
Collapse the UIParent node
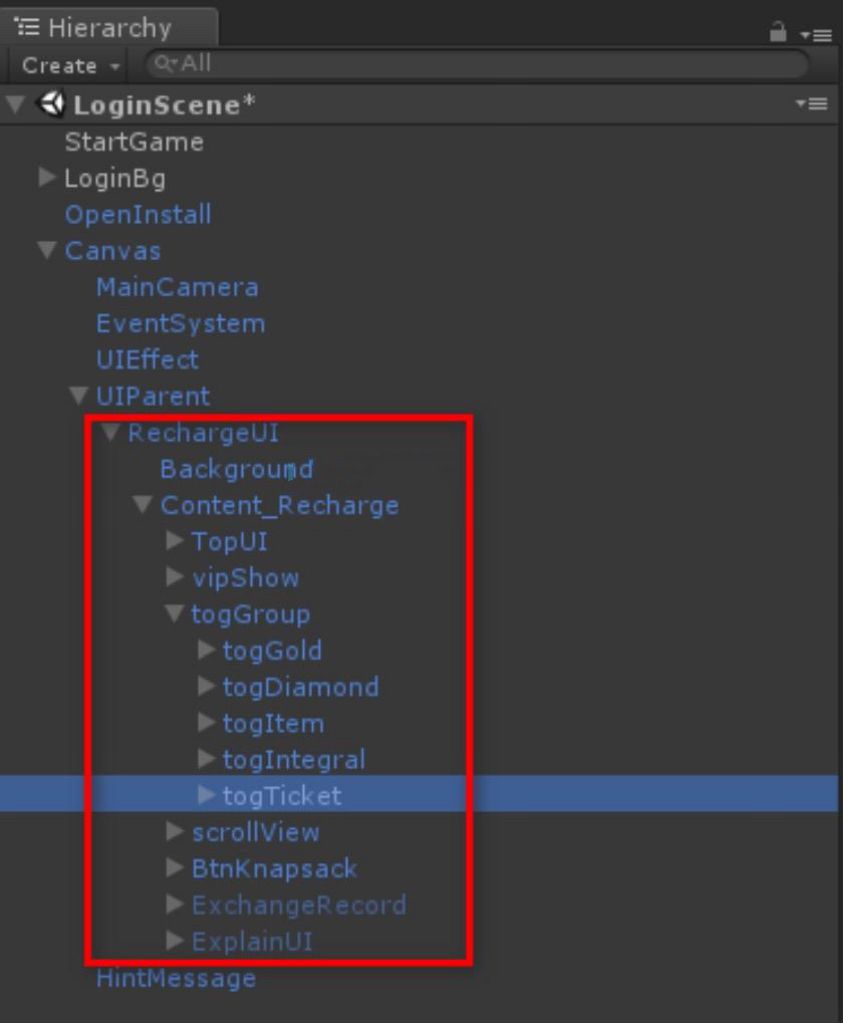point(78,395)
